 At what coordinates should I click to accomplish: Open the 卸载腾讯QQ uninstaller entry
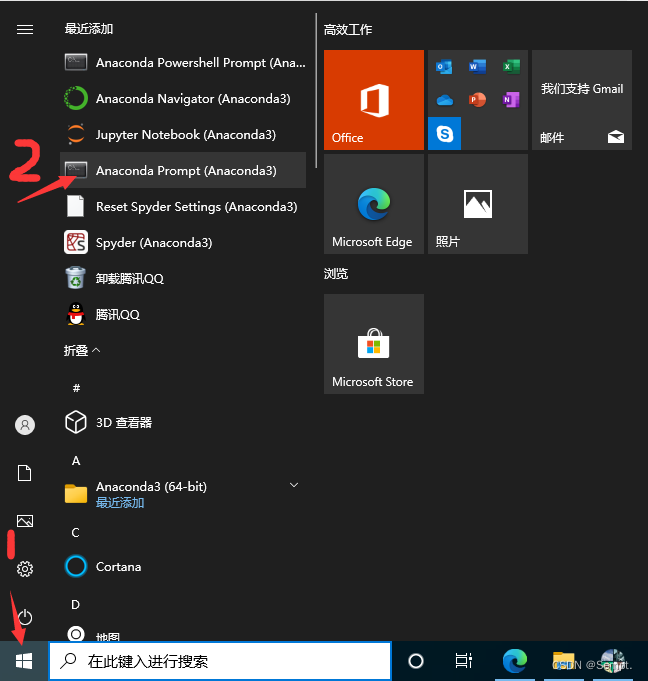coord(183,278)
